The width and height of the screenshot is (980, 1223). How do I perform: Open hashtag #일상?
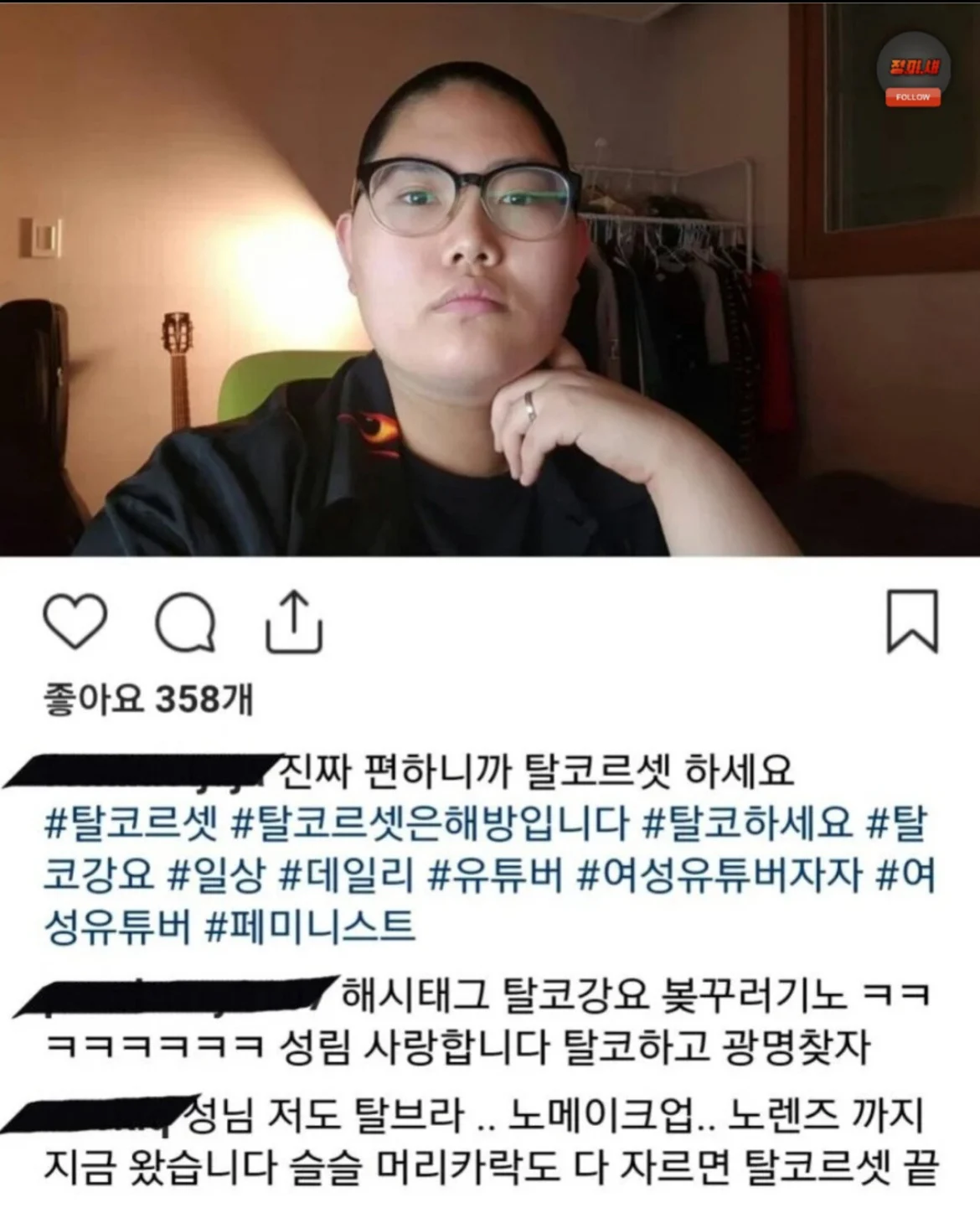point(215,875)
